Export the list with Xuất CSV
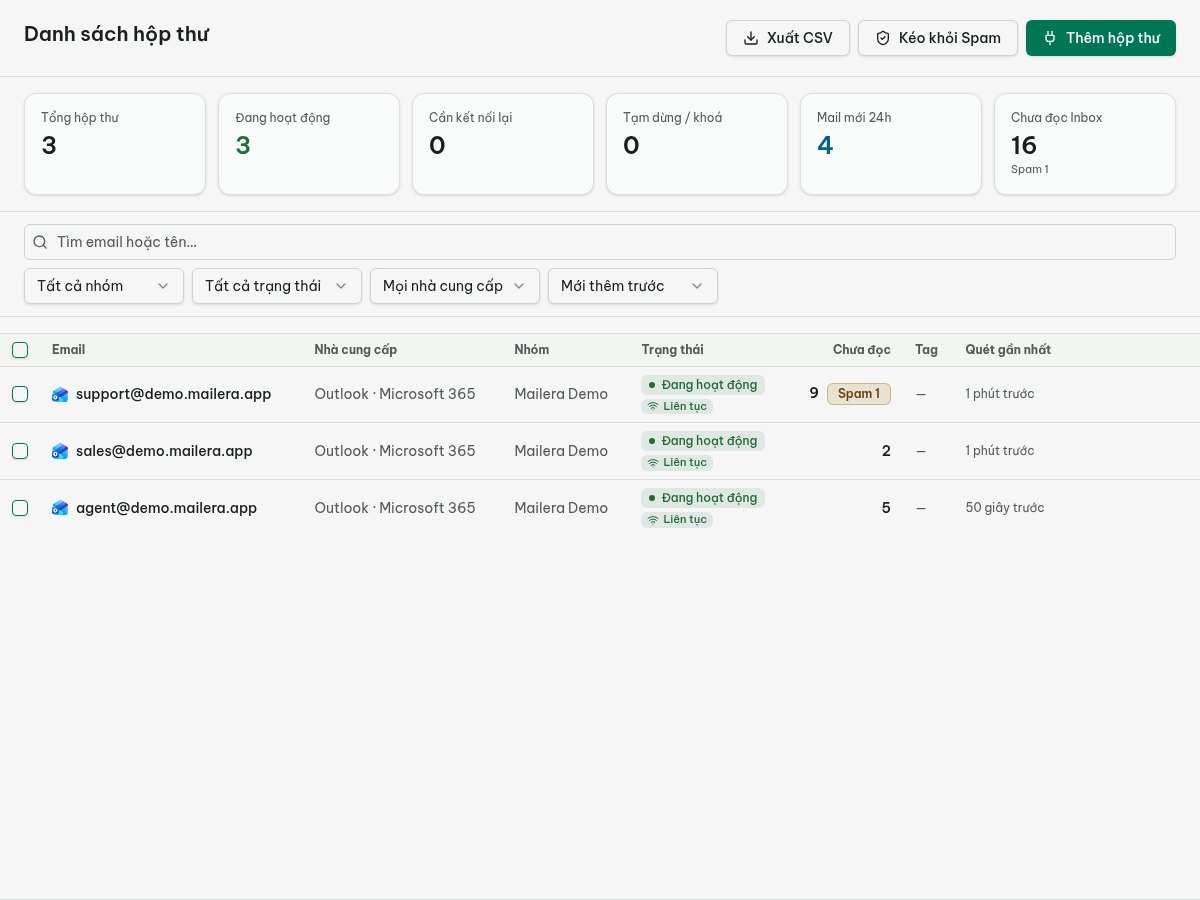 (788, 38)
